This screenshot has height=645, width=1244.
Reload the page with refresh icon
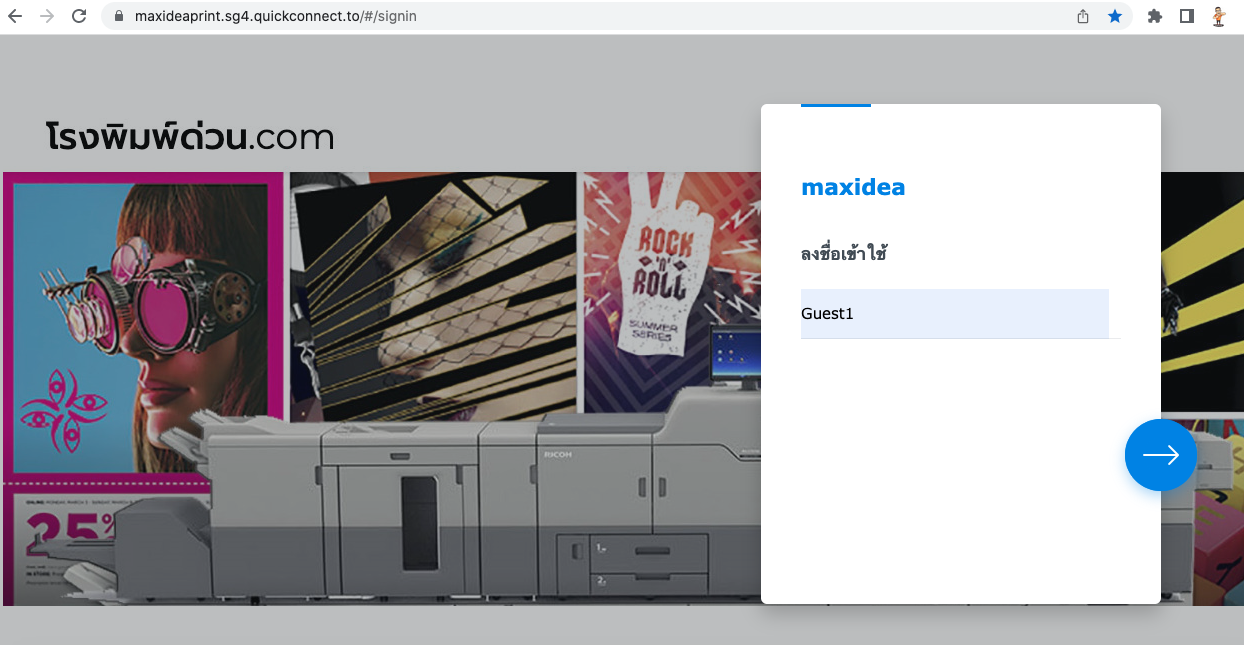click(79, 16)
